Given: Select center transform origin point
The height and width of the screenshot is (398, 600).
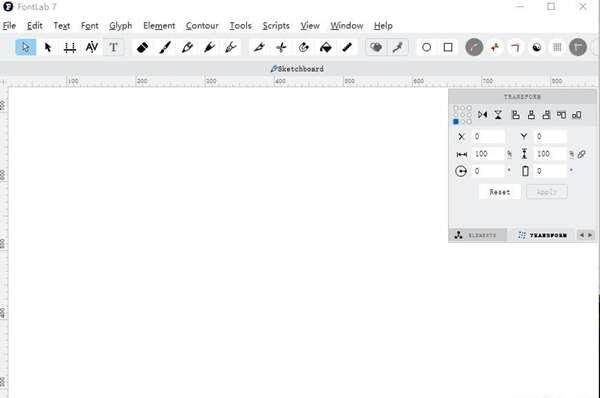Looking at the screenshot, I should coord(463,115).
